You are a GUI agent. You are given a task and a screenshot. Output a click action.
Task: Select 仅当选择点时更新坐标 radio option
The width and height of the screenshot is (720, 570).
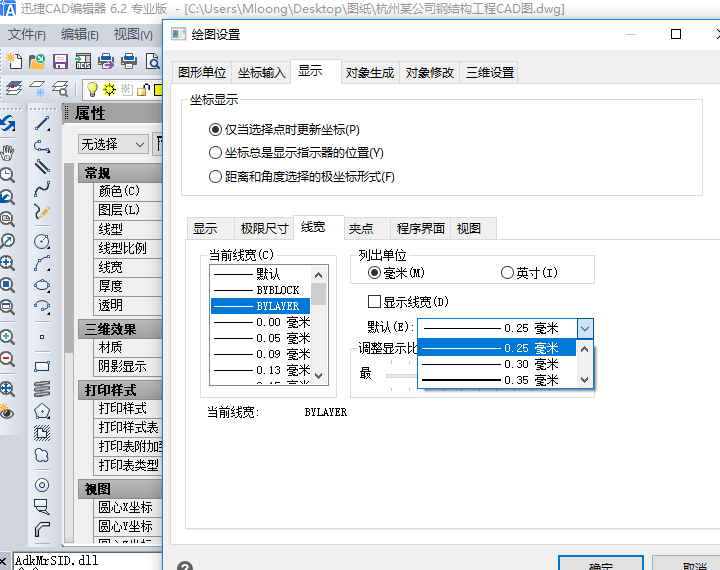(x=215, y=130)
